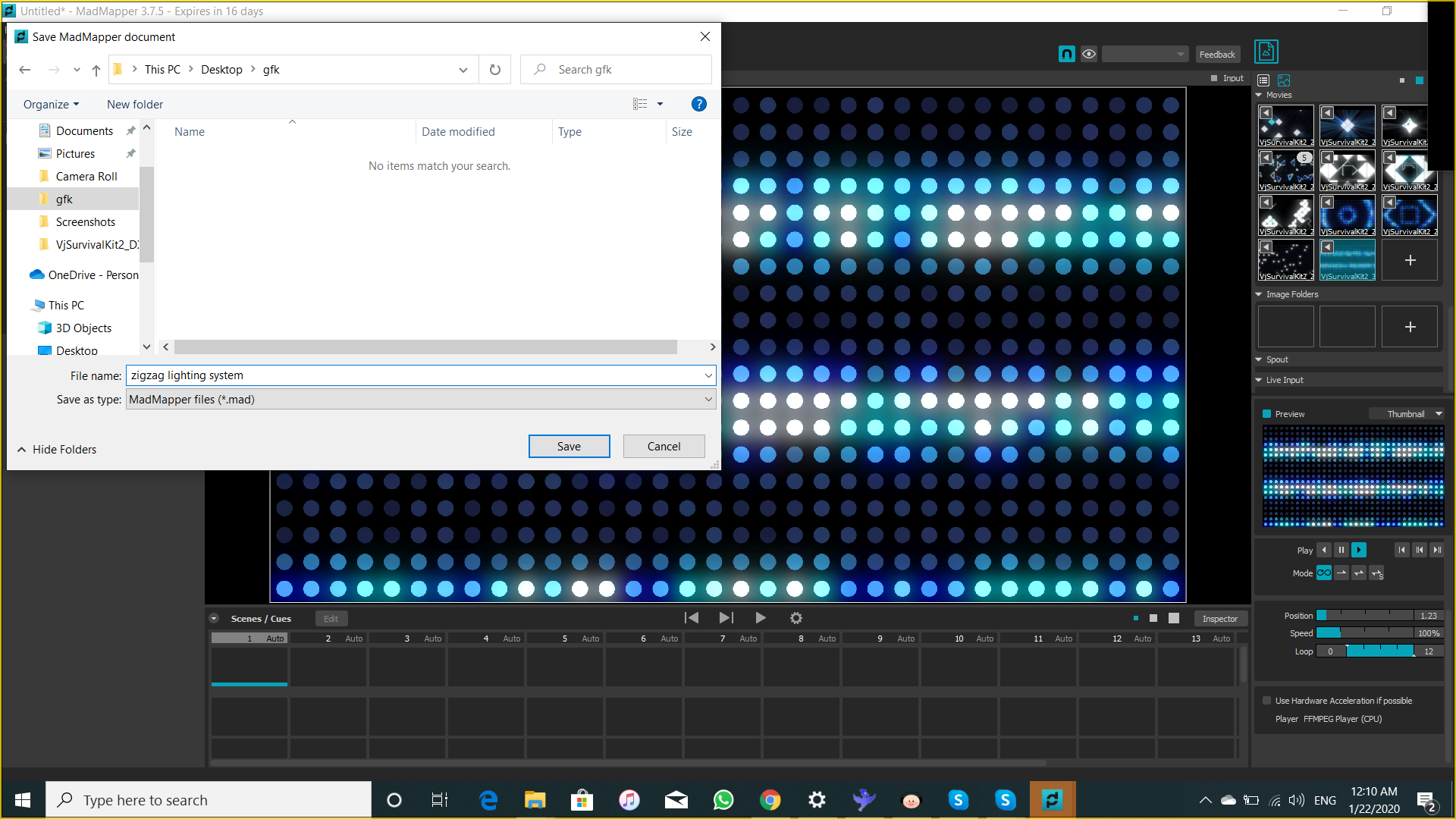
Task: Choose medium cell size in Scenes panel
Action: 1153,619
